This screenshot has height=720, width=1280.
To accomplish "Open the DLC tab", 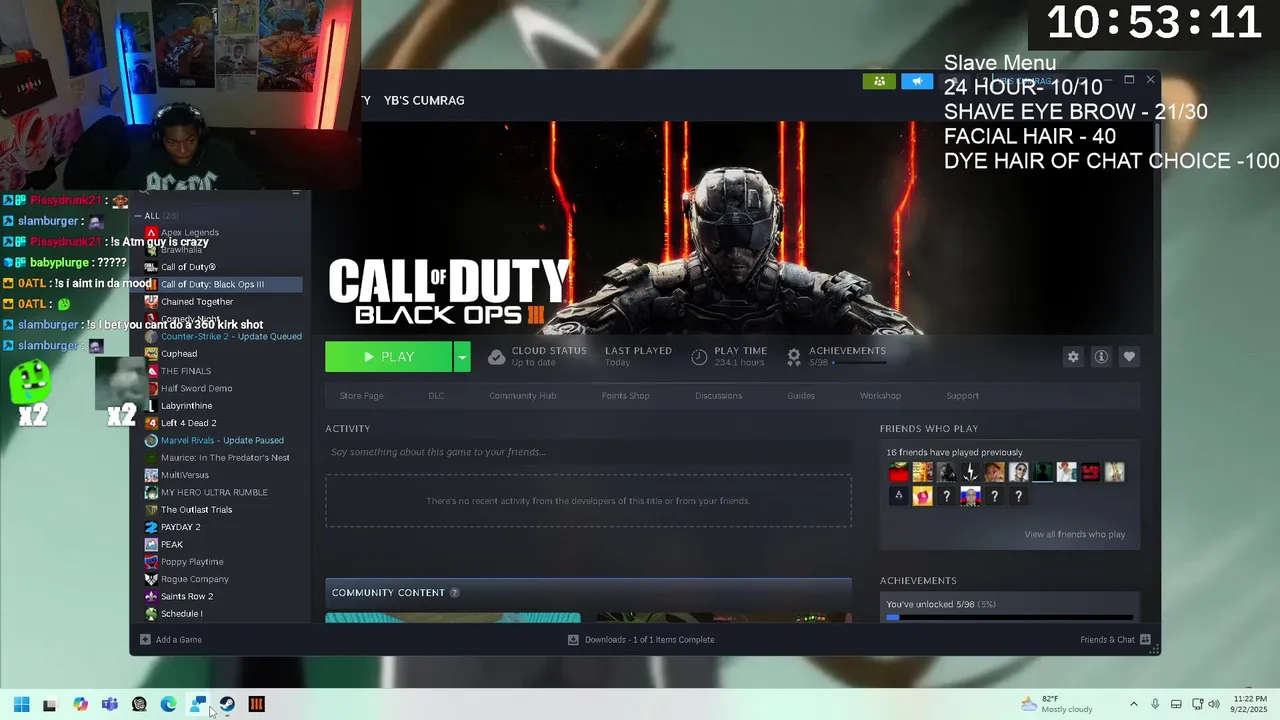I will pos(436,396).
